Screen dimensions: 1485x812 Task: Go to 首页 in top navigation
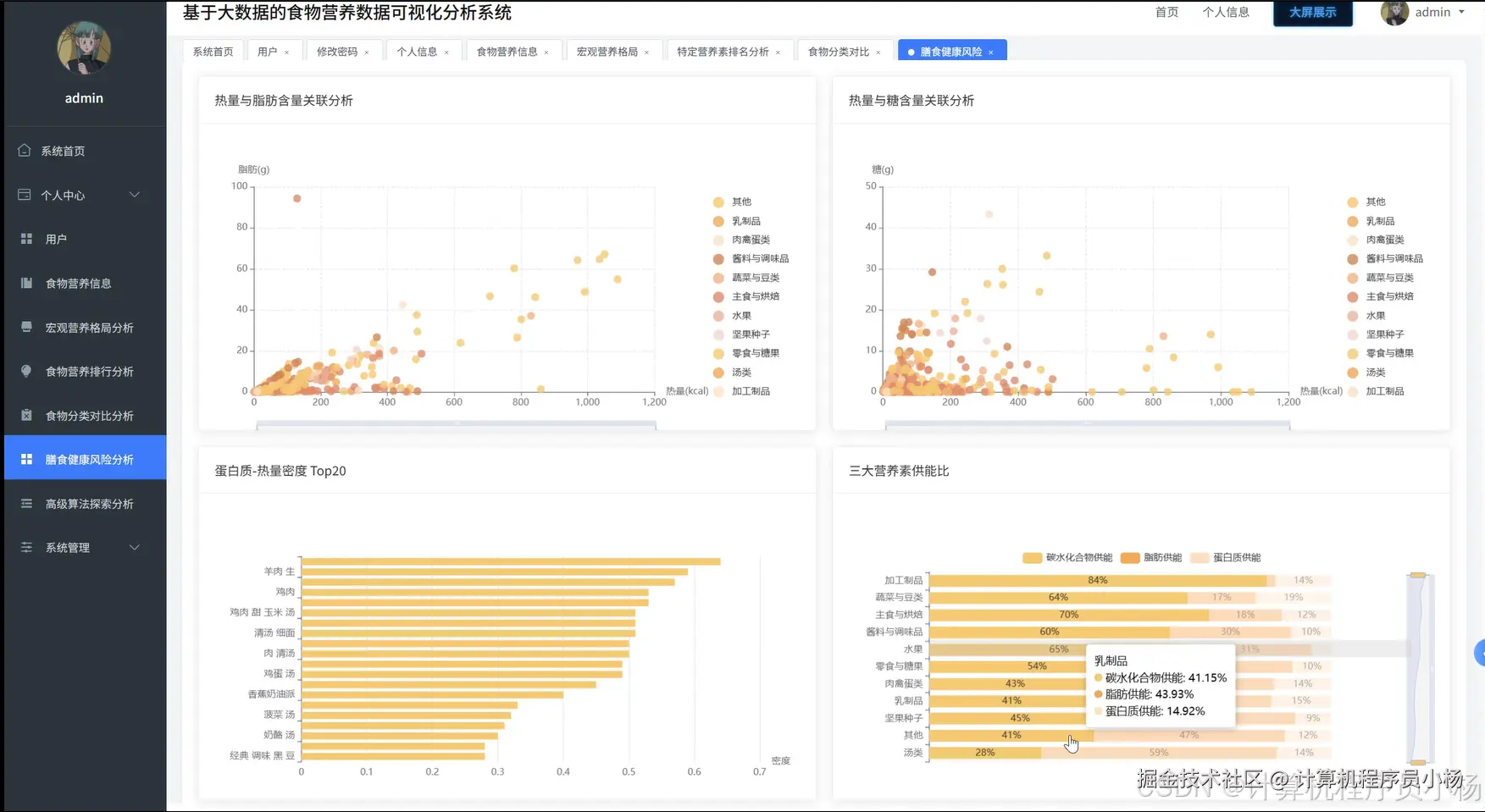click(1166, 12)
